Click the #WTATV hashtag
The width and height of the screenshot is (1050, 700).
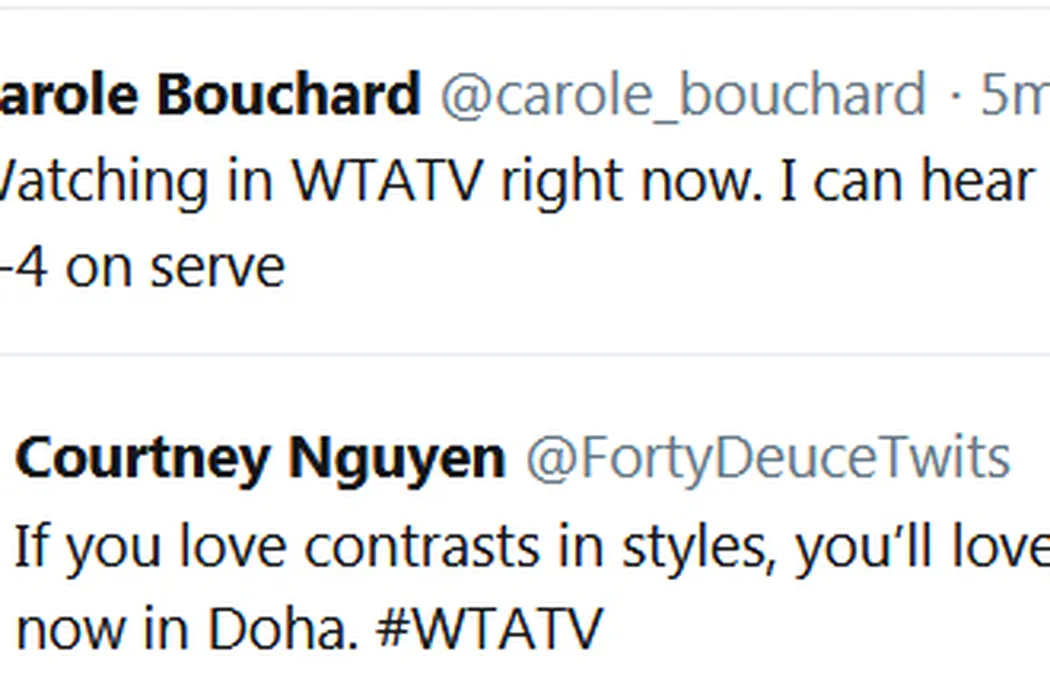pos(489,630)
